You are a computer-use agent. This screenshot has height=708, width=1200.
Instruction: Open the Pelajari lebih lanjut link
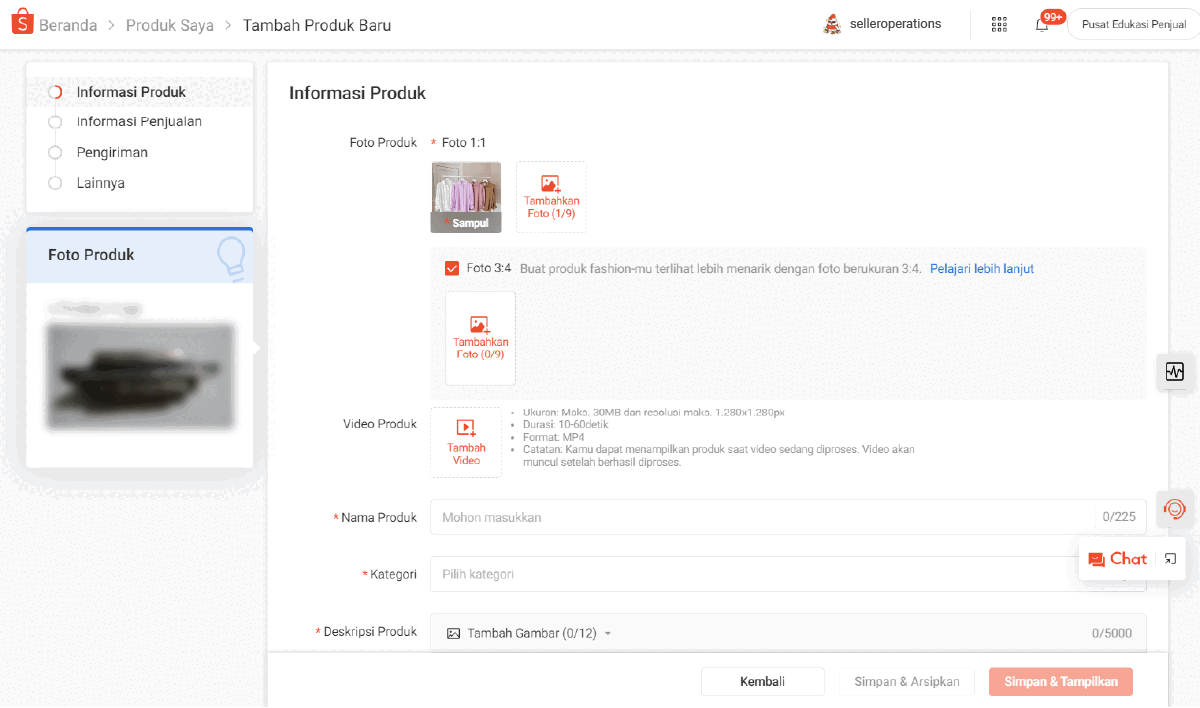[981, 268]
